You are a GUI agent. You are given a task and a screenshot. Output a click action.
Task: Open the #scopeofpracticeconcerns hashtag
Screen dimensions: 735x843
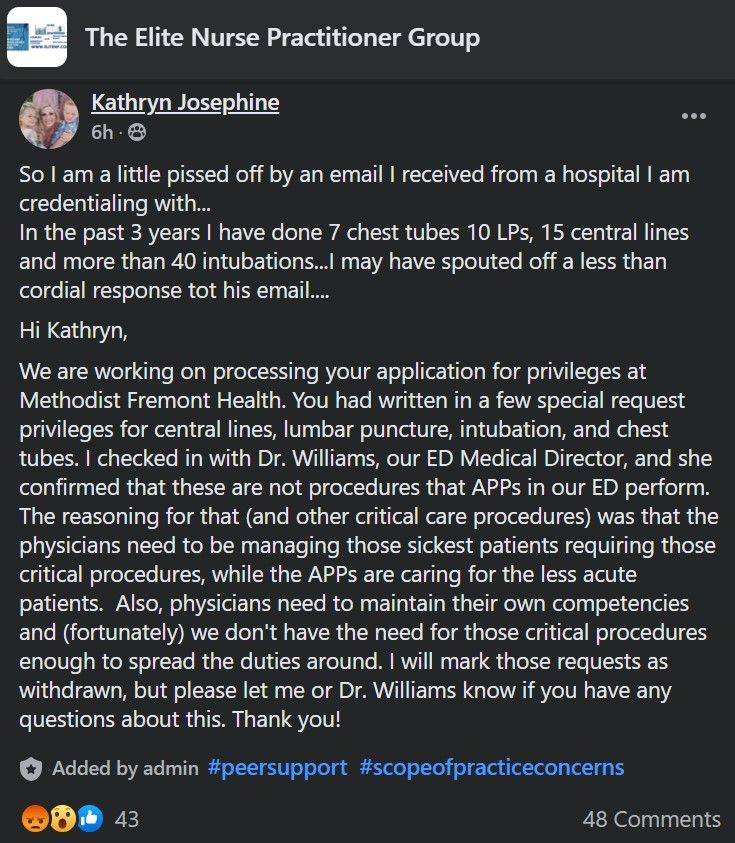tap(491, 768)
